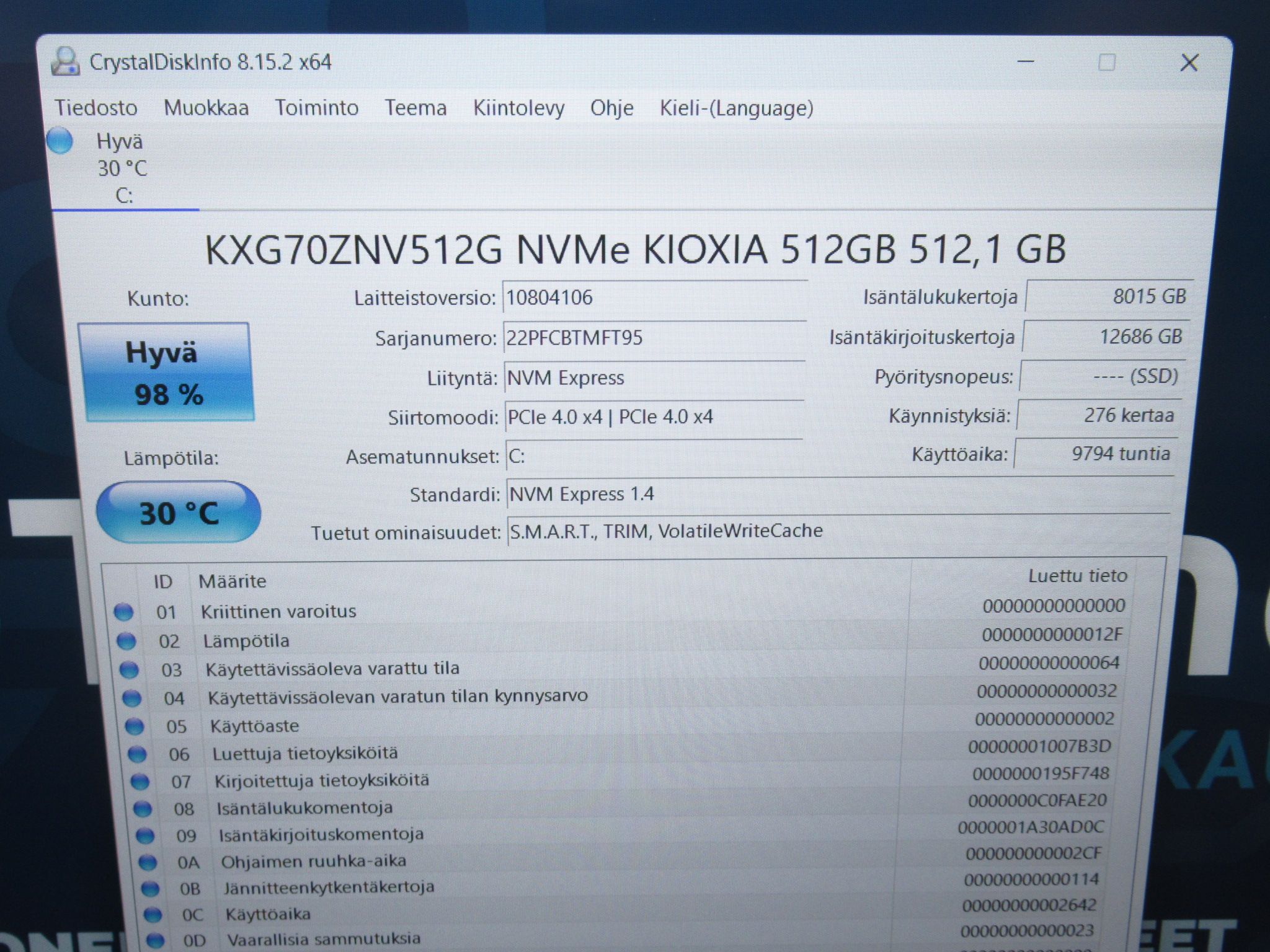
Task: Click the Siirtomoodi field PCIe 4.0 x4
Action: click(654, 416)
